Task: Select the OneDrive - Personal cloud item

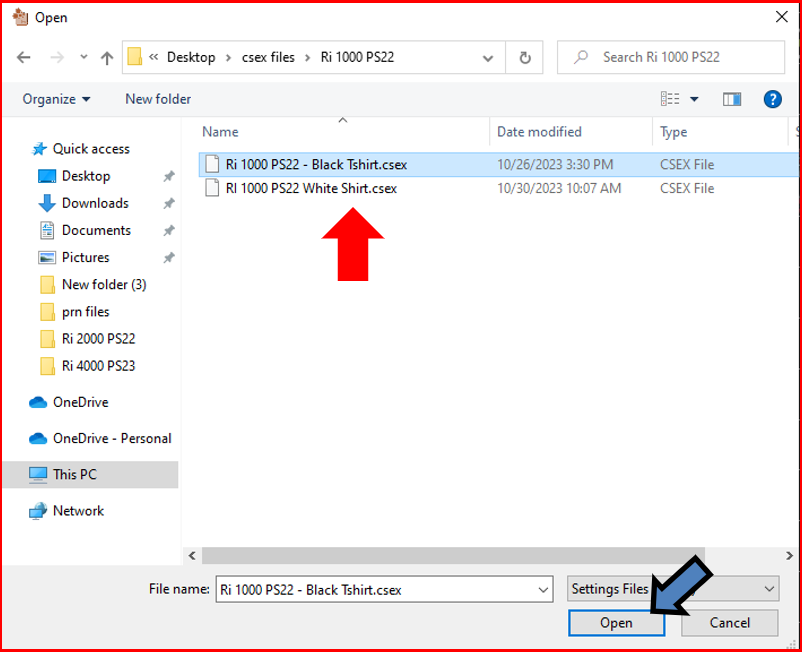Action: point(111,438)
